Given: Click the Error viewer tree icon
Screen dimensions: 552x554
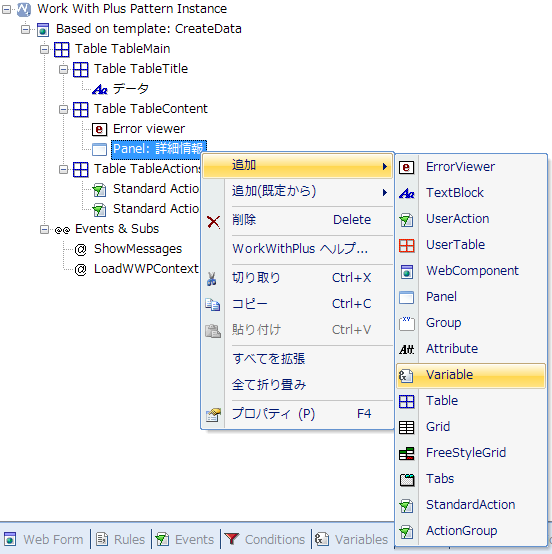Looking at the screenshot, I should click(x=99, y=129).
